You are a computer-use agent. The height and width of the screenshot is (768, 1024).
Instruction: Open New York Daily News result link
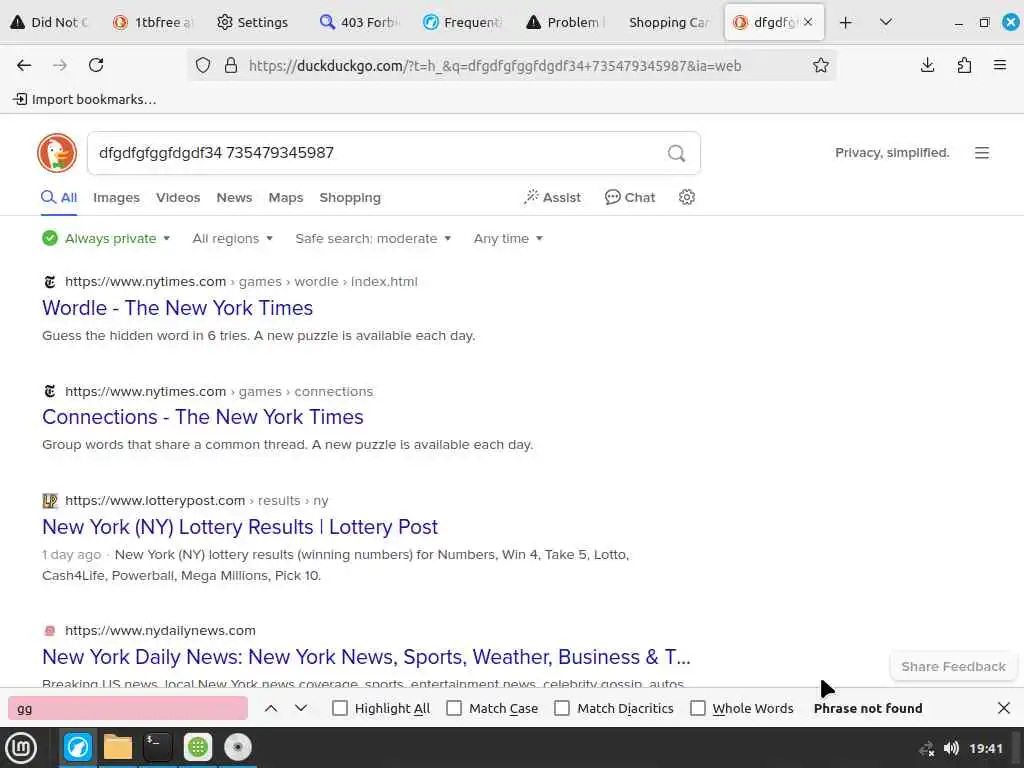click(366, 656)
